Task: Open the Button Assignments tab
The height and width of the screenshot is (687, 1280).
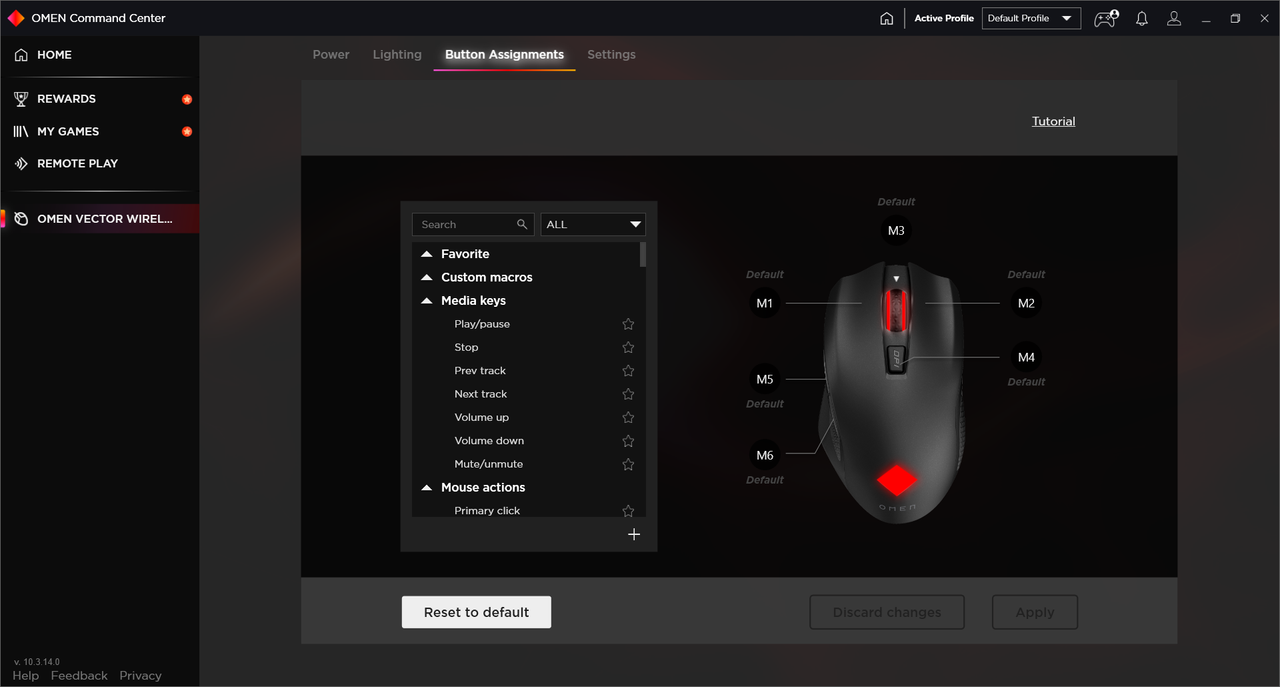Action: coord(504,54)
